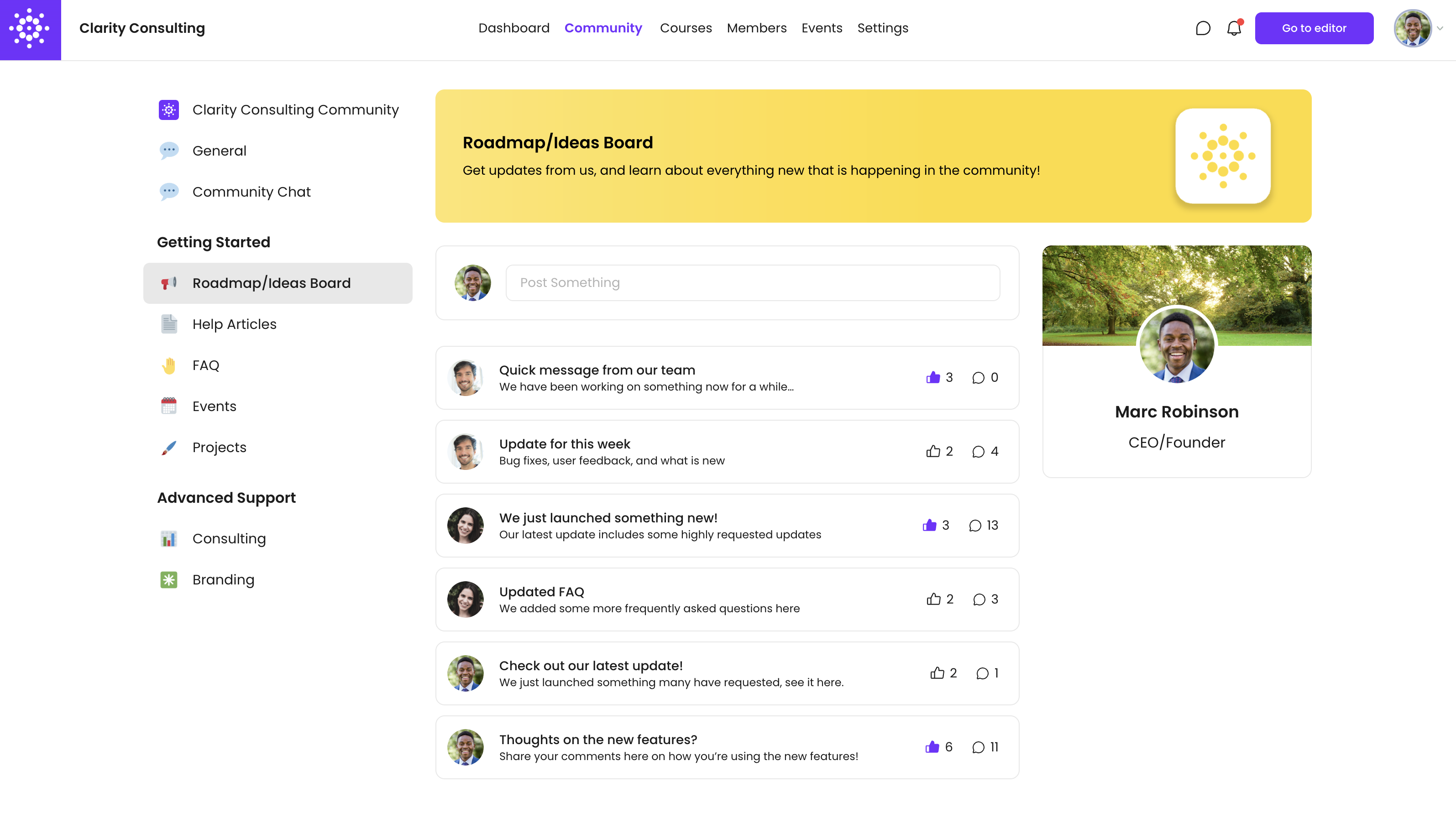Open comments on We just launched something new
1456x834 pixels.
(x=974, y=526)
